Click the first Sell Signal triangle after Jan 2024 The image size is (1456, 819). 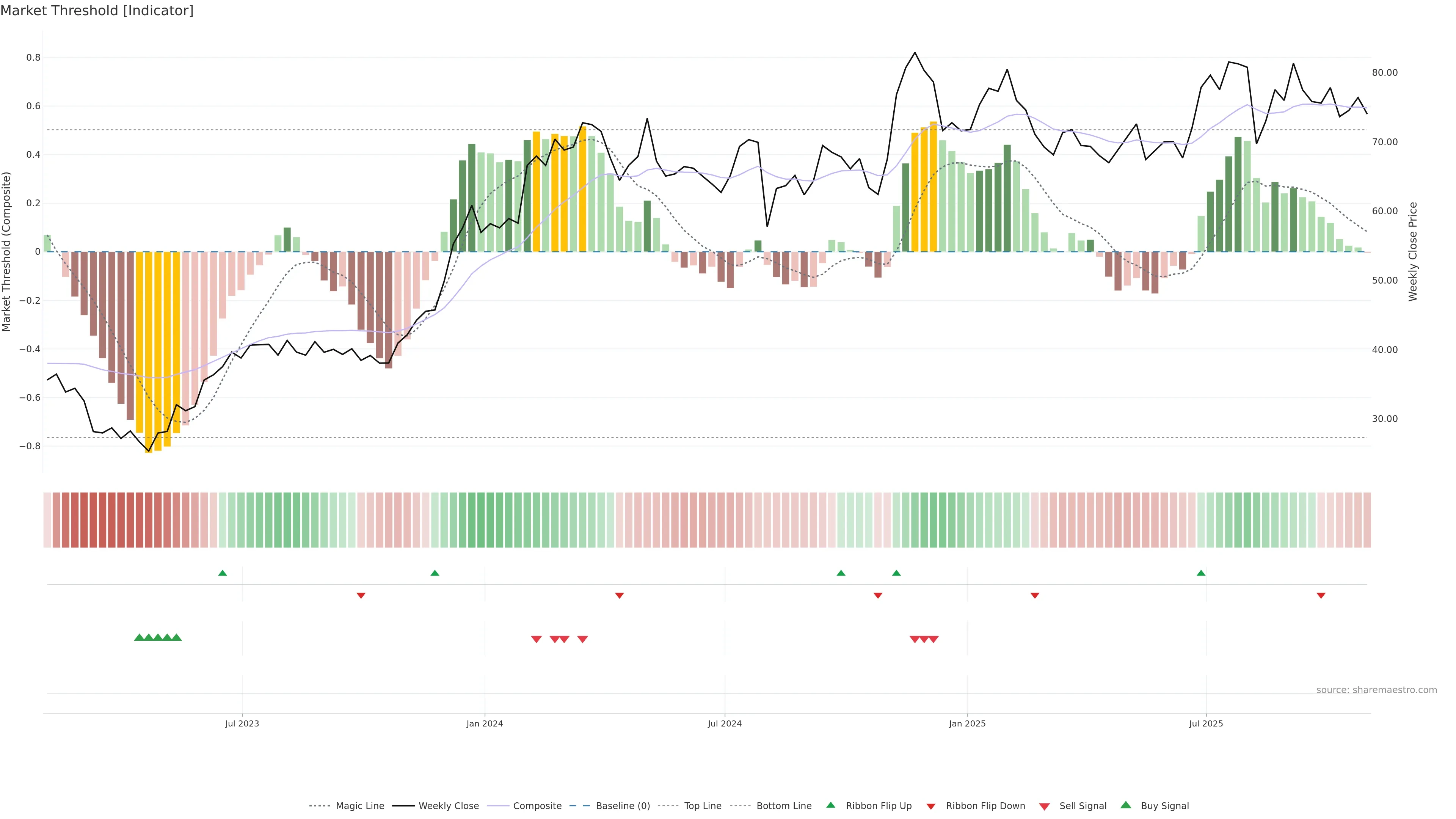tap(537, 639)
